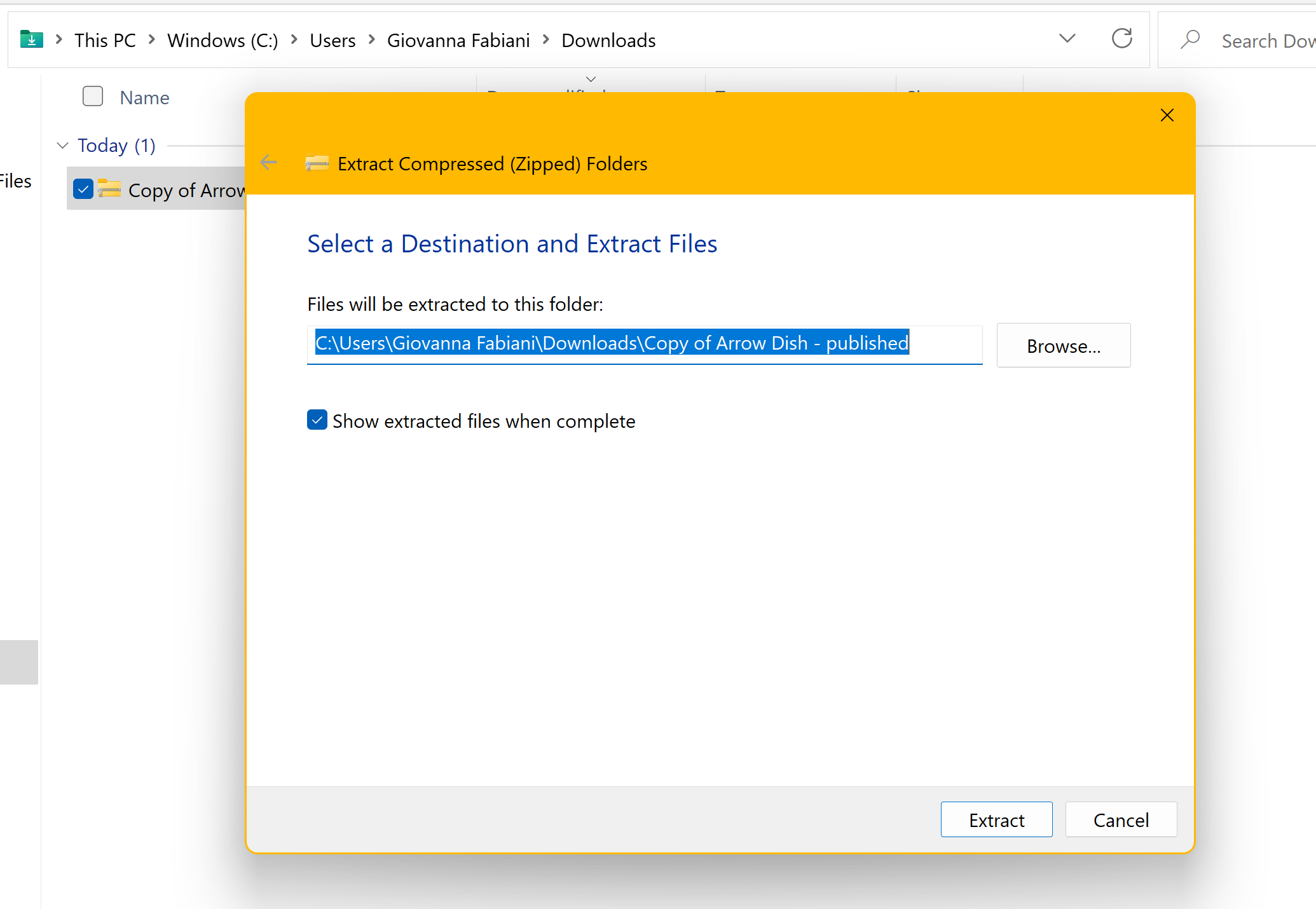Screen dimensions: 1316x909
Task: Expand the chevron after Users breadcrumb
Action: tap(372, 40)
